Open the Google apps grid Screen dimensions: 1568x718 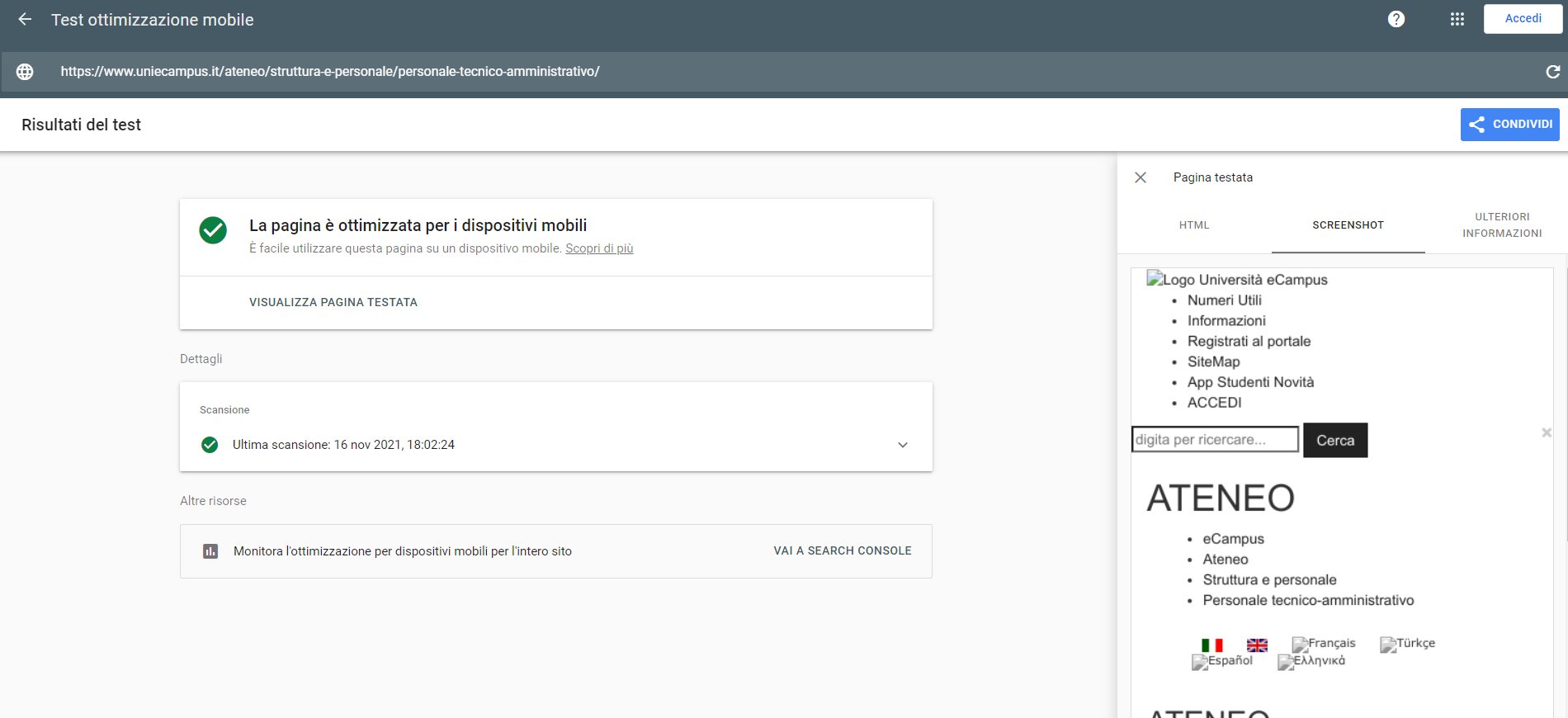pyautogui.click(x=1457, y=19)
